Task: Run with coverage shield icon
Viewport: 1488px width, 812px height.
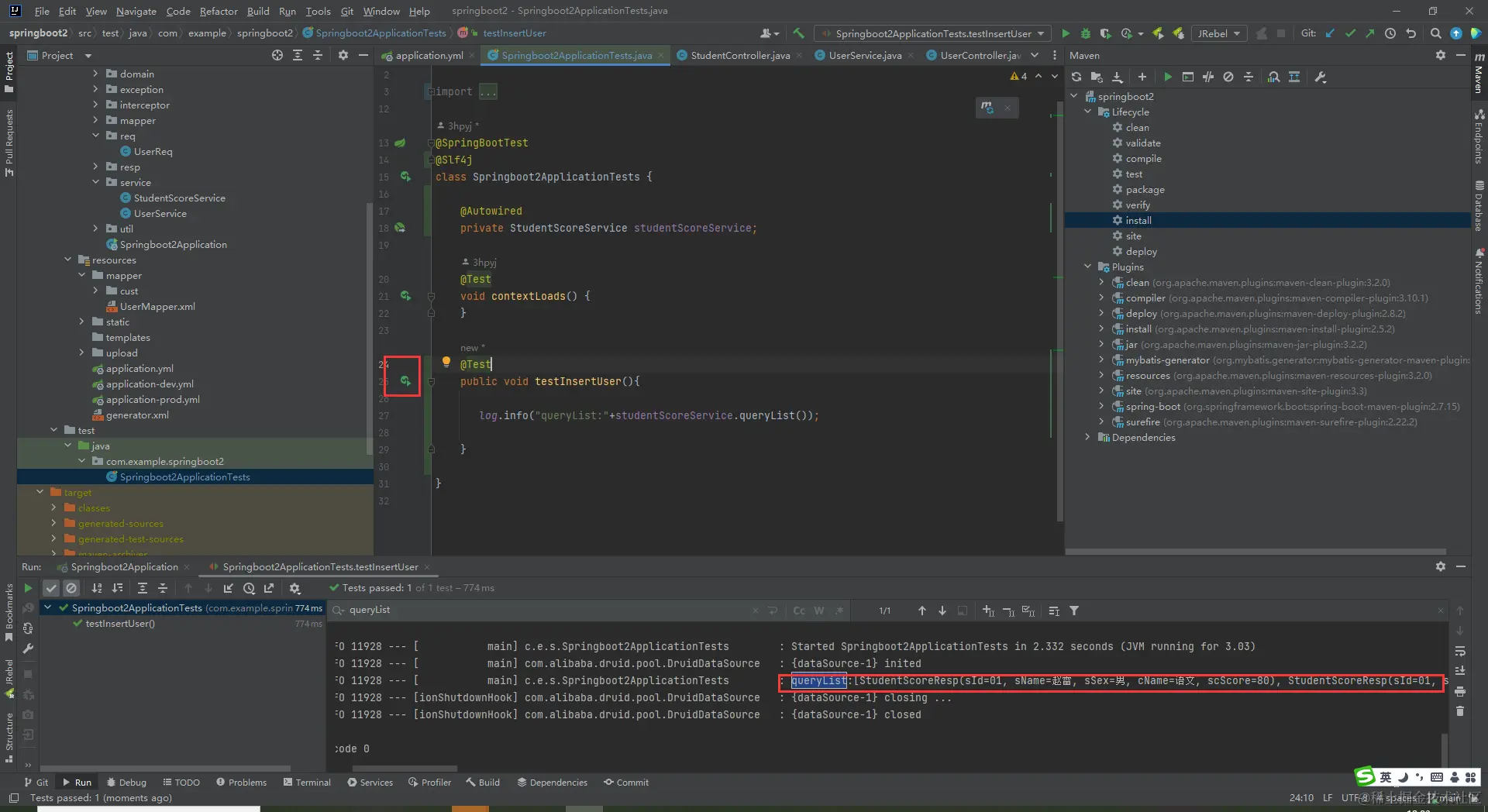Action: coord(1106,33)
